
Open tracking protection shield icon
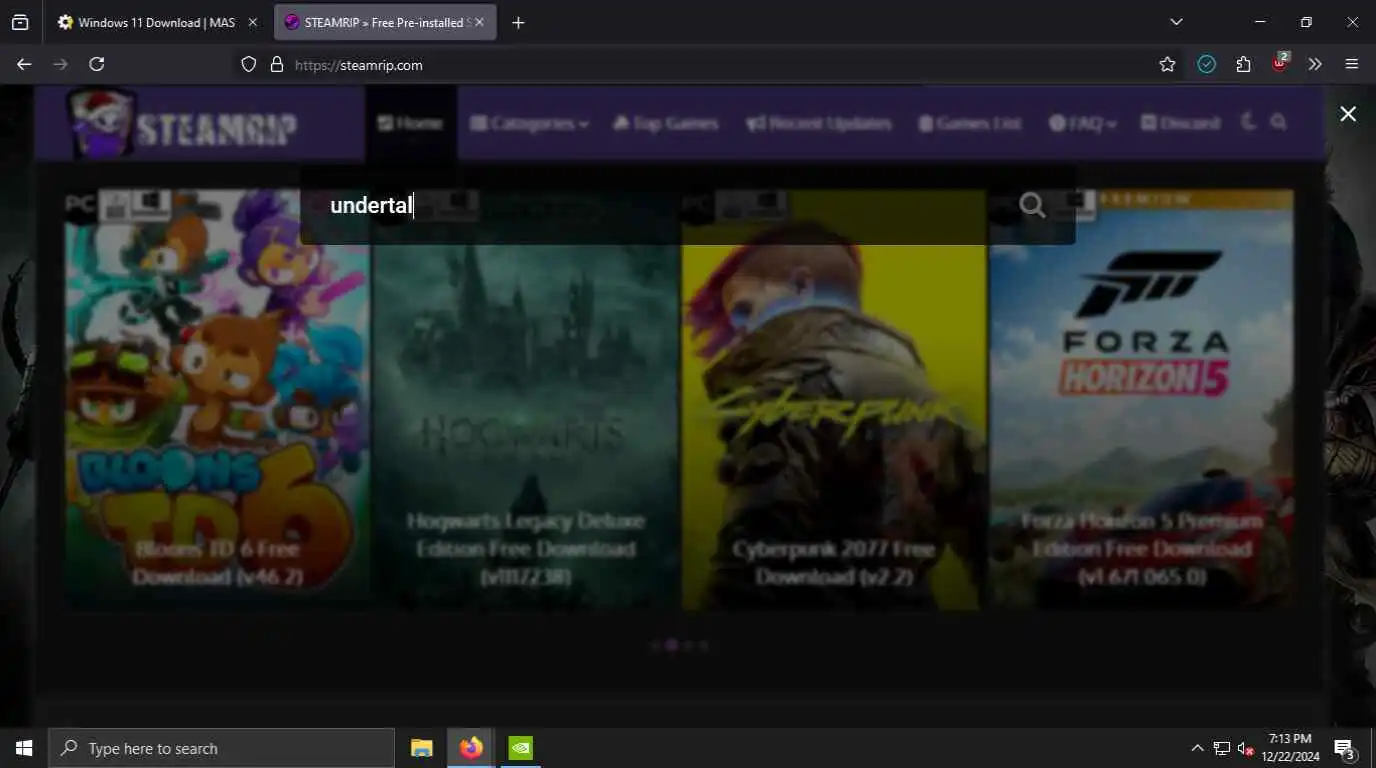point(249,64)
